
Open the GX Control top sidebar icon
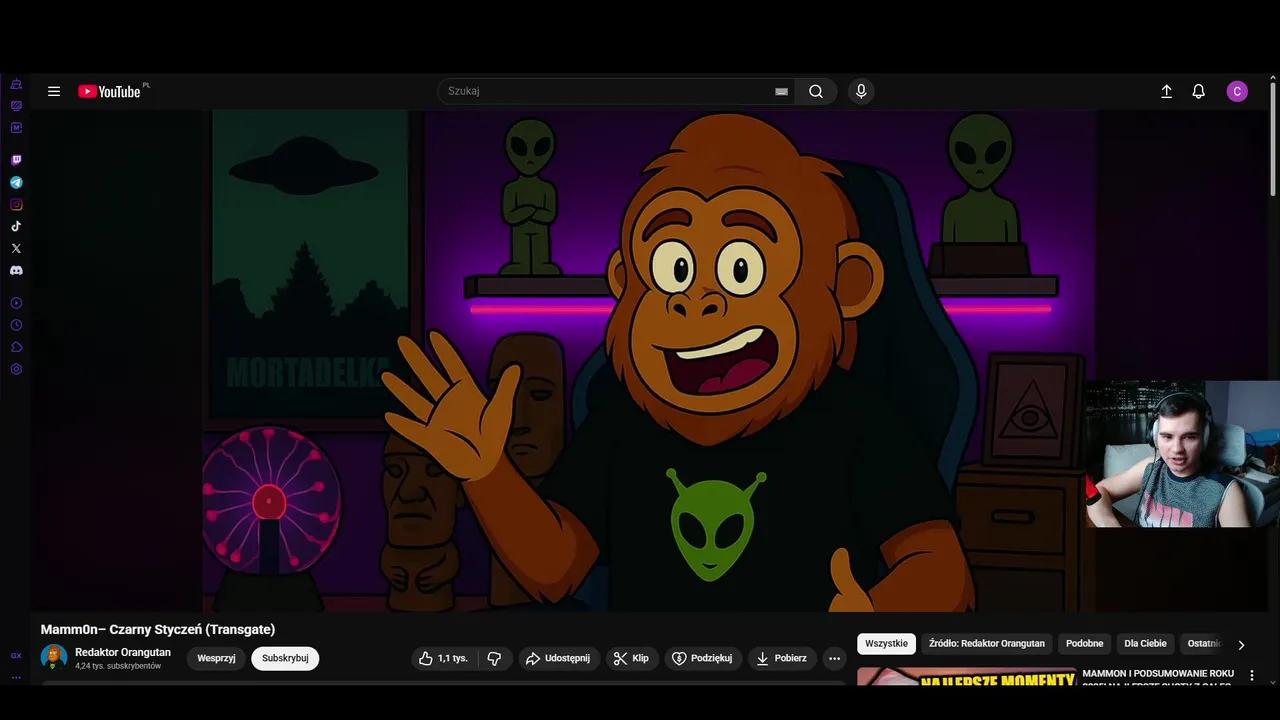(16, 84)
